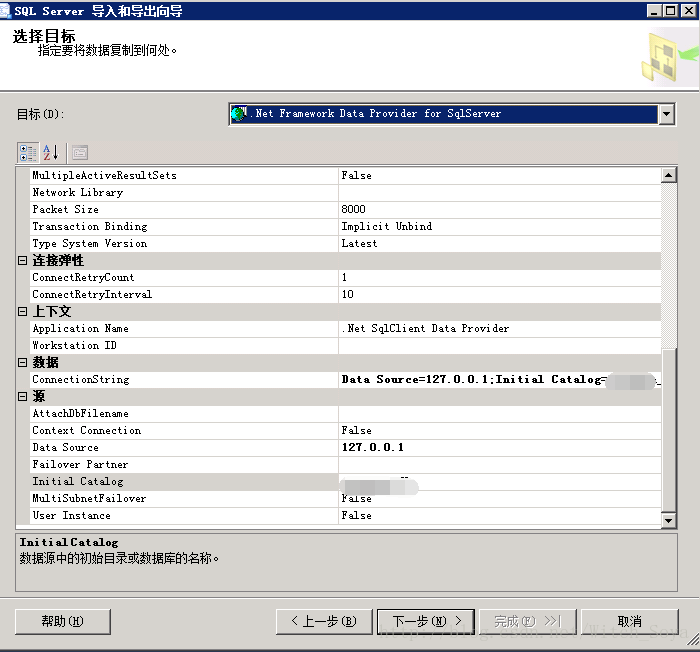This screenshot has width=700, height=652.
Task: Select Workstation ID property
Action: 184,345
